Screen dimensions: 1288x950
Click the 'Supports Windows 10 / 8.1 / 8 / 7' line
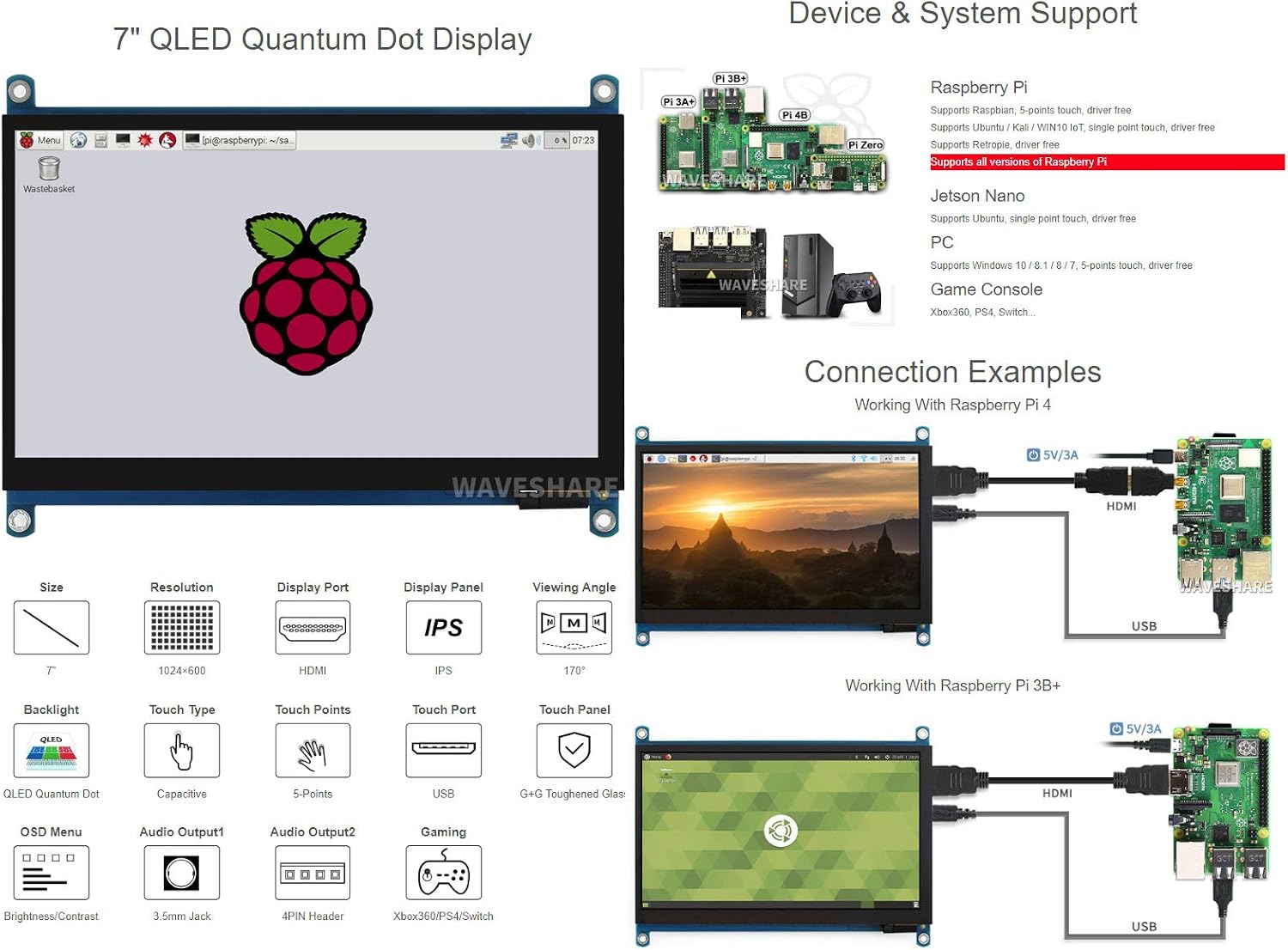pyautogui.click(x=1061, y=265)
